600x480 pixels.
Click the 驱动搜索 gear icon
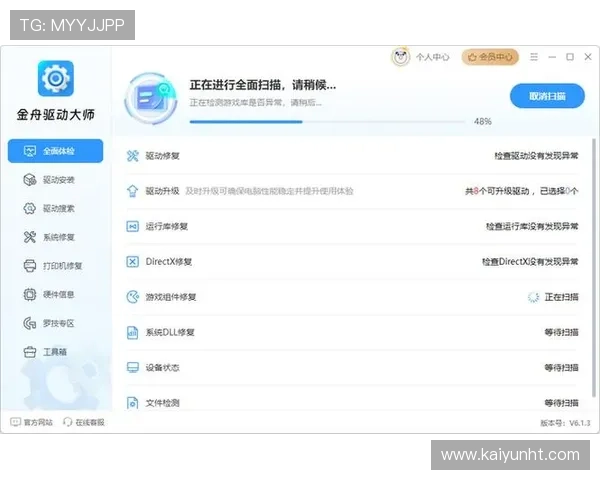[30, 208]
